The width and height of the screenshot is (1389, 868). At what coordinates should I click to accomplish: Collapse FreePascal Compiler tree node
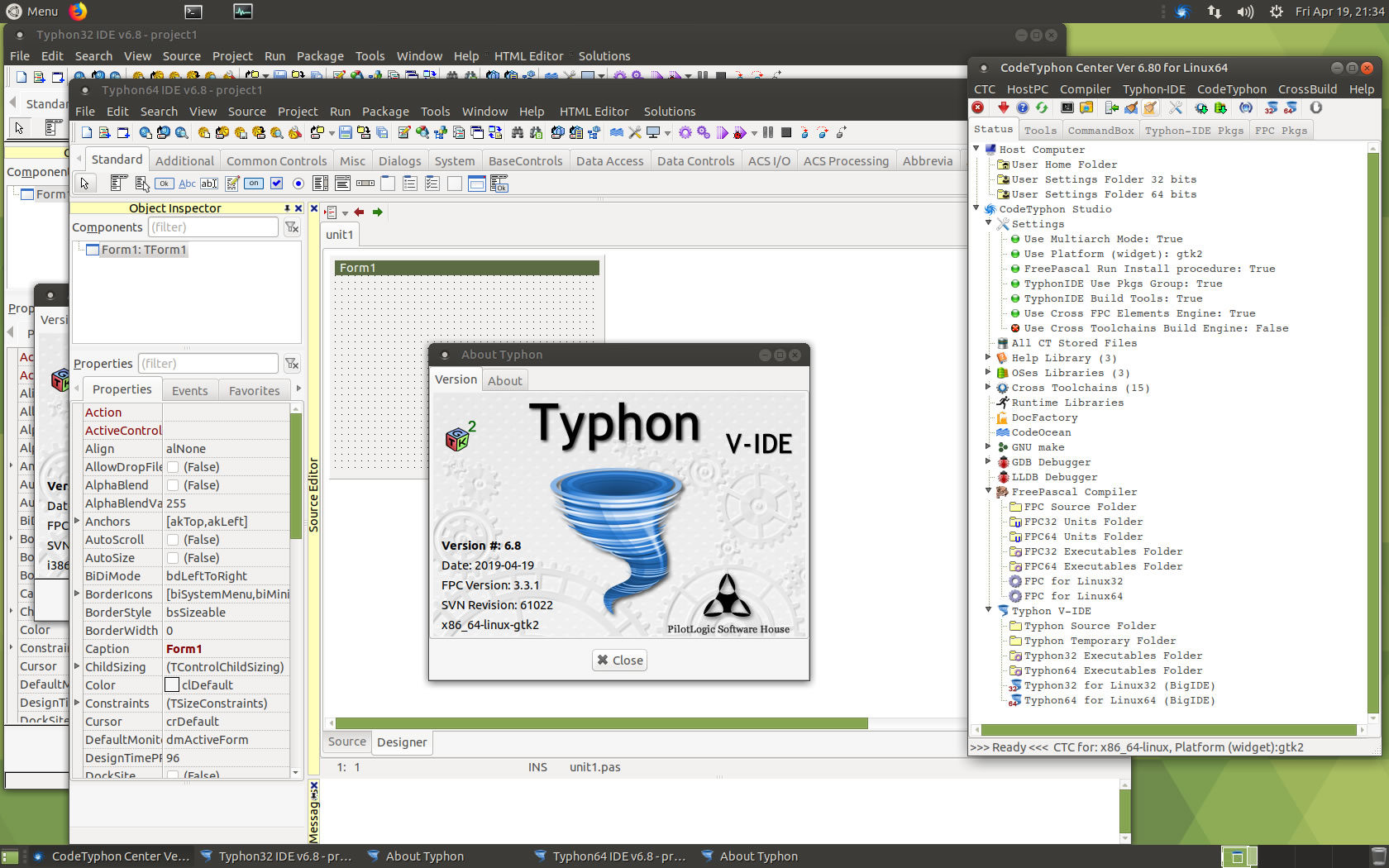989,491
